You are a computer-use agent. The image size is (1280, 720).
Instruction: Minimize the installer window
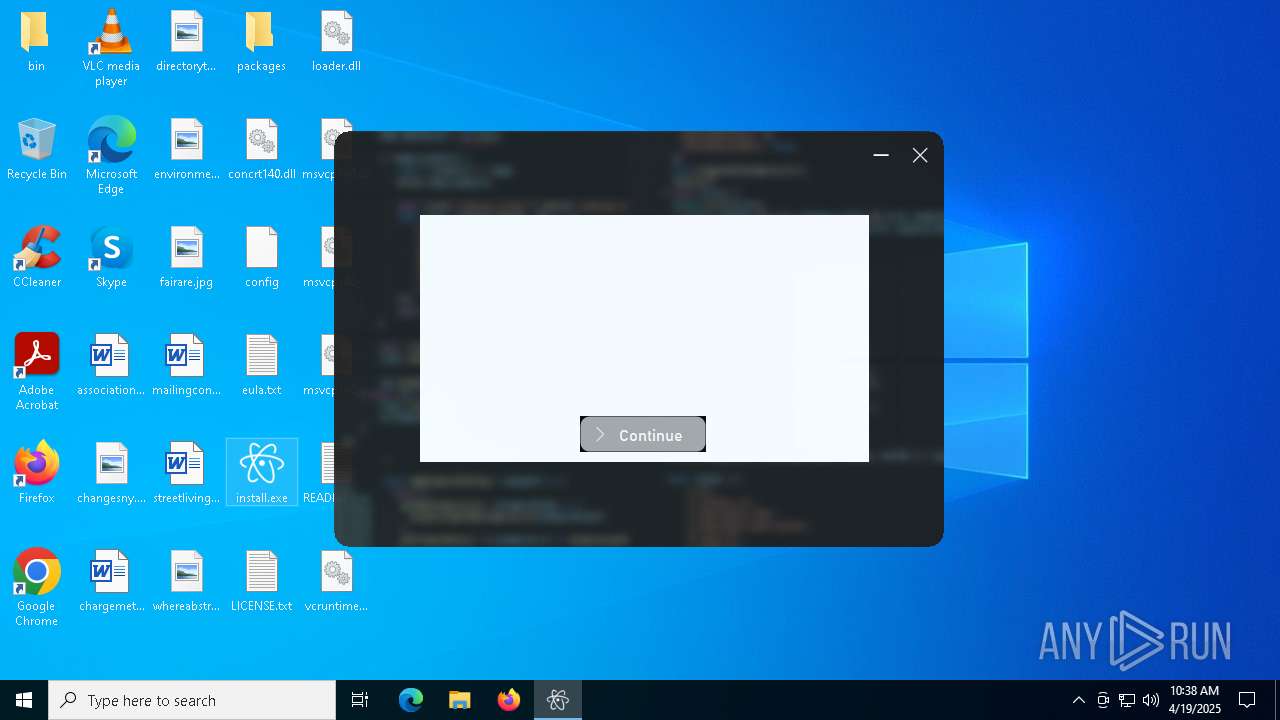click(x=881, y=155)
